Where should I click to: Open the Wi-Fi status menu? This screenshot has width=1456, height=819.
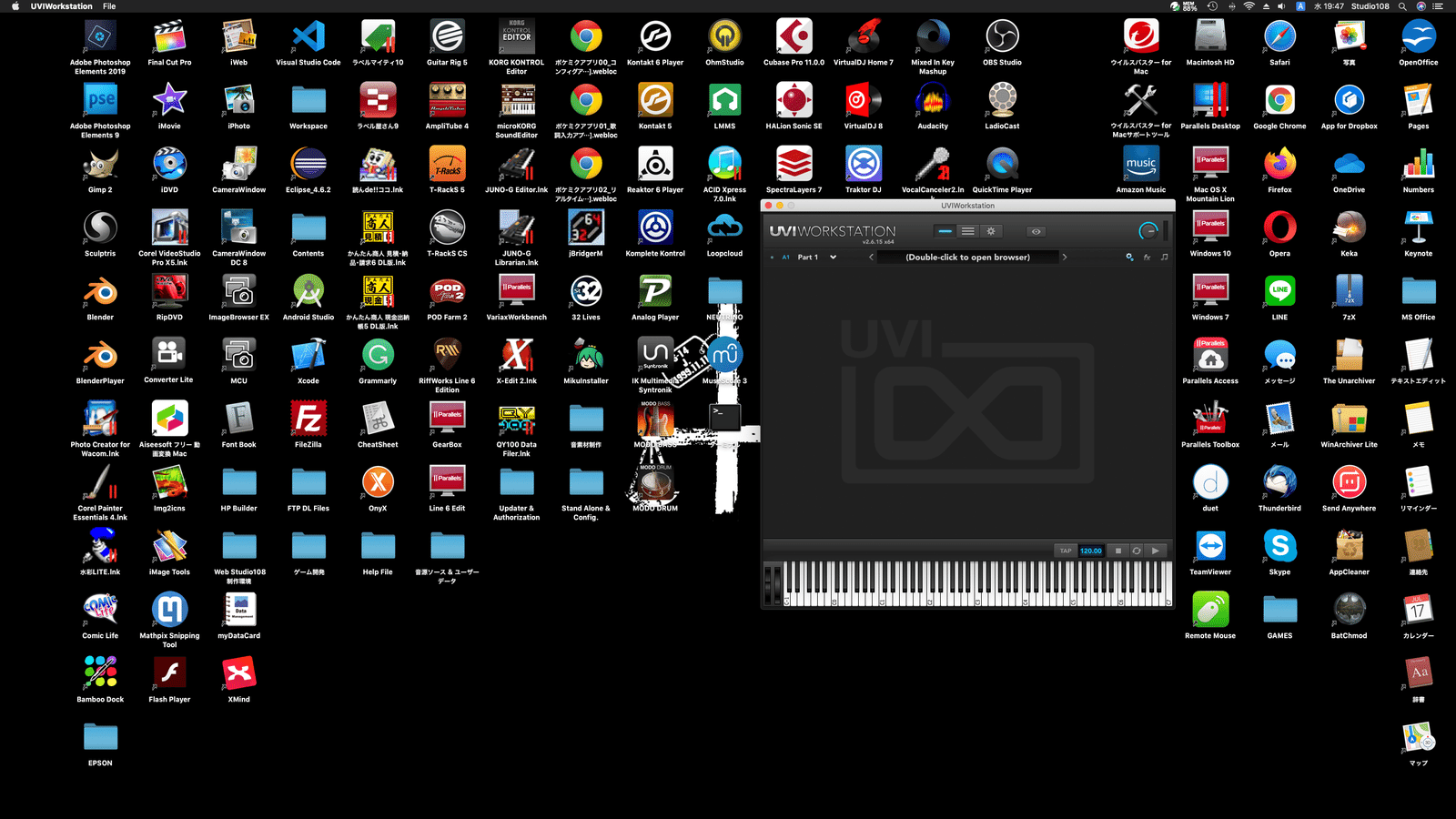point(1249,6)
